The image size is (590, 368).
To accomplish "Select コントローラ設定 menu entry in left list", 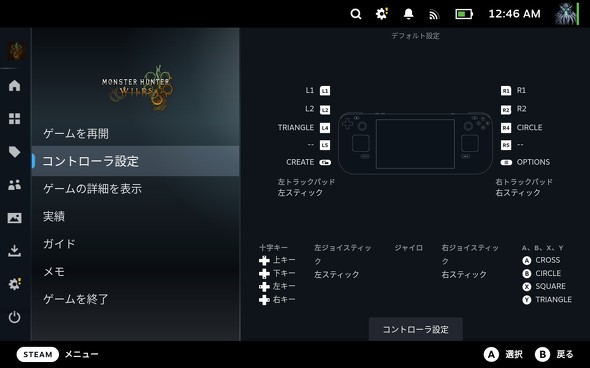I will [x=135, y=161].
